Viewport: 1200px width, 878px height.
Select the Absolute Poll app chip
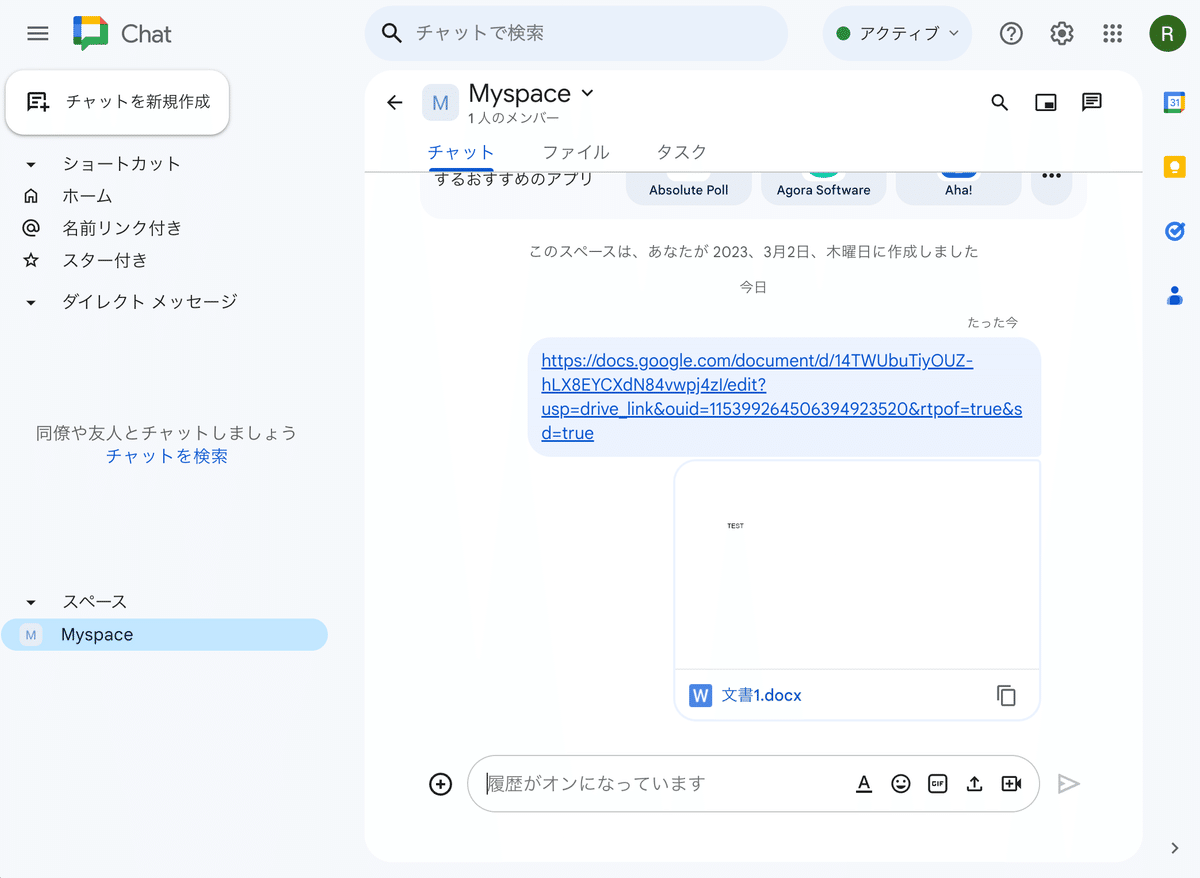point(689,187)
